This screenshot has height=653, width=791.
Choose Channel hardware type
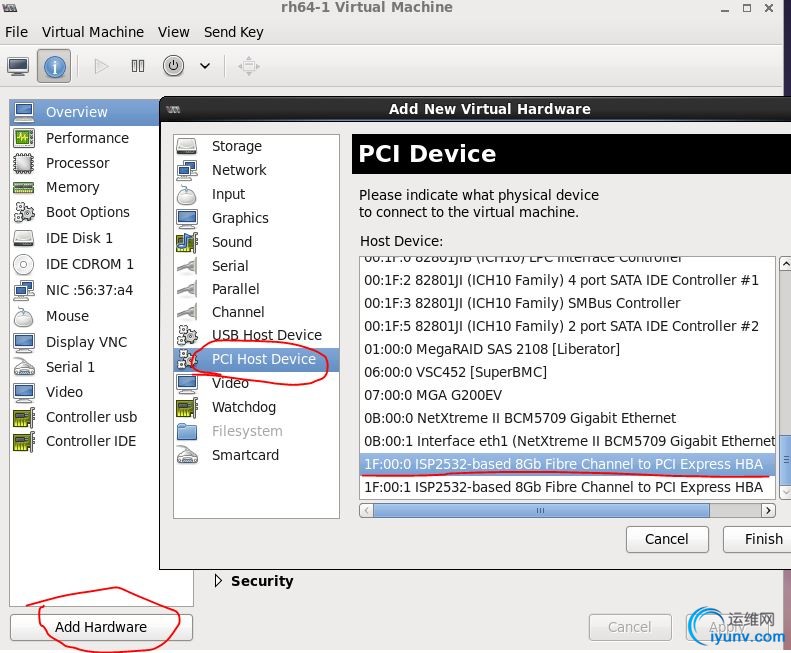click(256, 312)
